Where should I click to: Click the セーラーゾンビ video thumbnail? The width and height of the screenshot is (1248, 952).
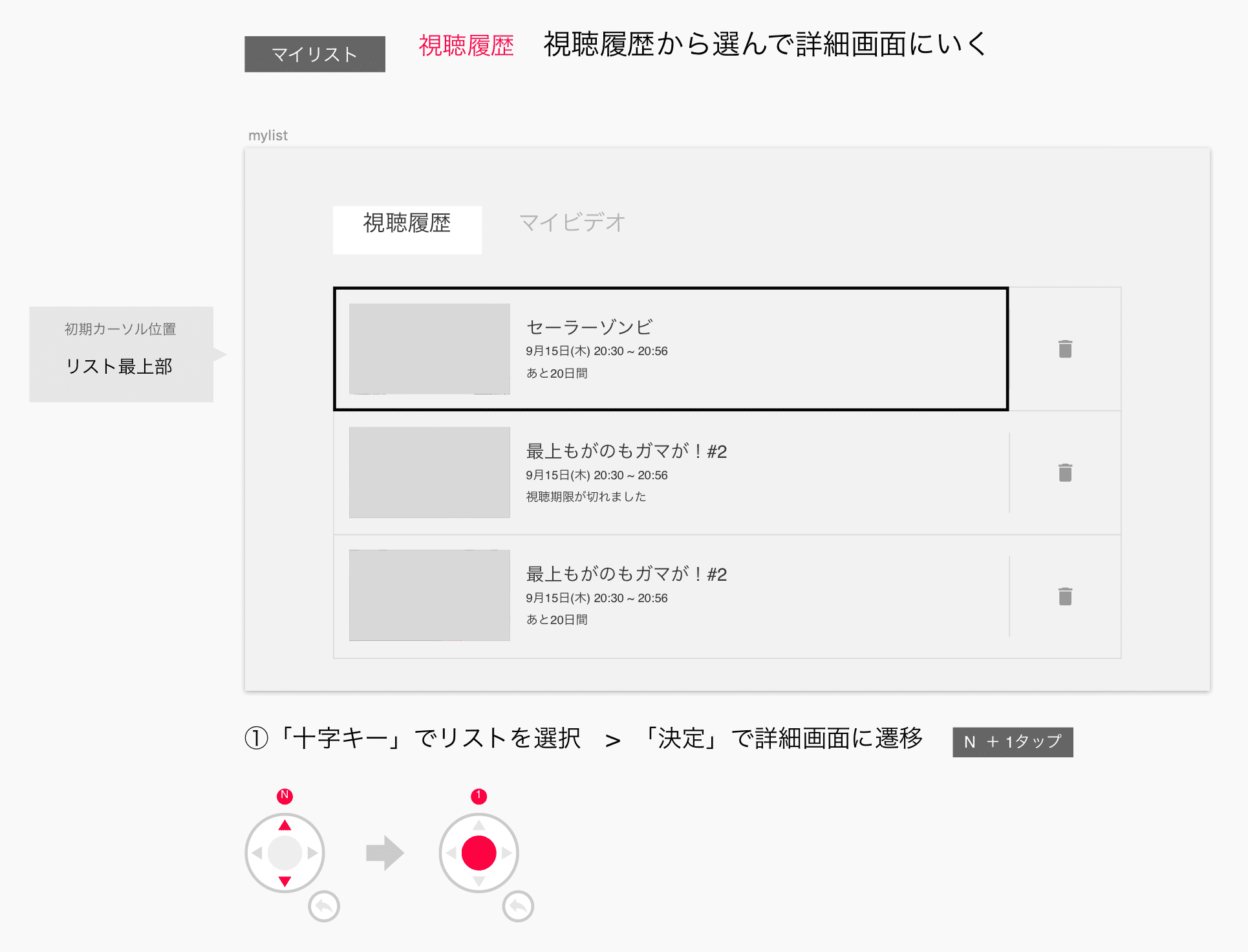[x=429, y=349]
